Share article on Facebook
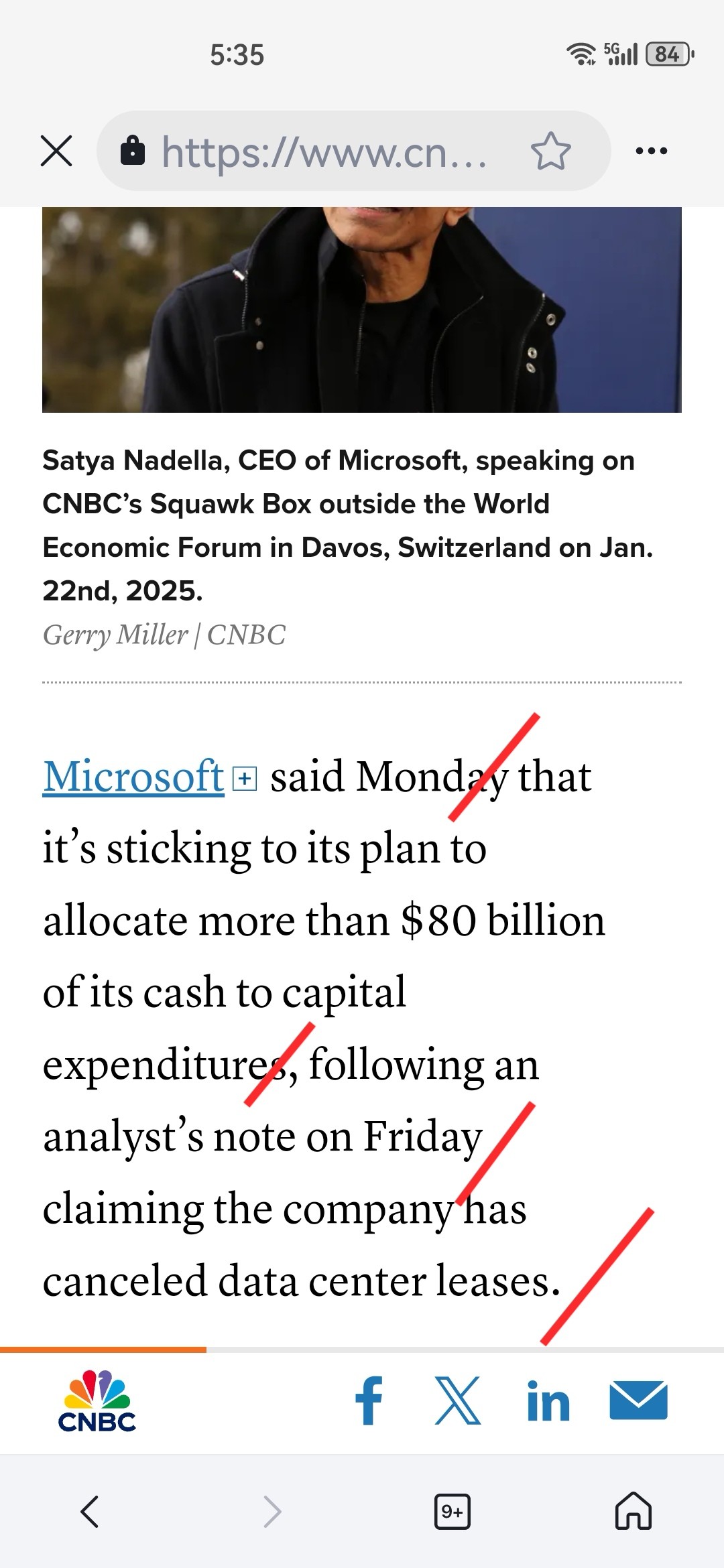 [369, 1401]
